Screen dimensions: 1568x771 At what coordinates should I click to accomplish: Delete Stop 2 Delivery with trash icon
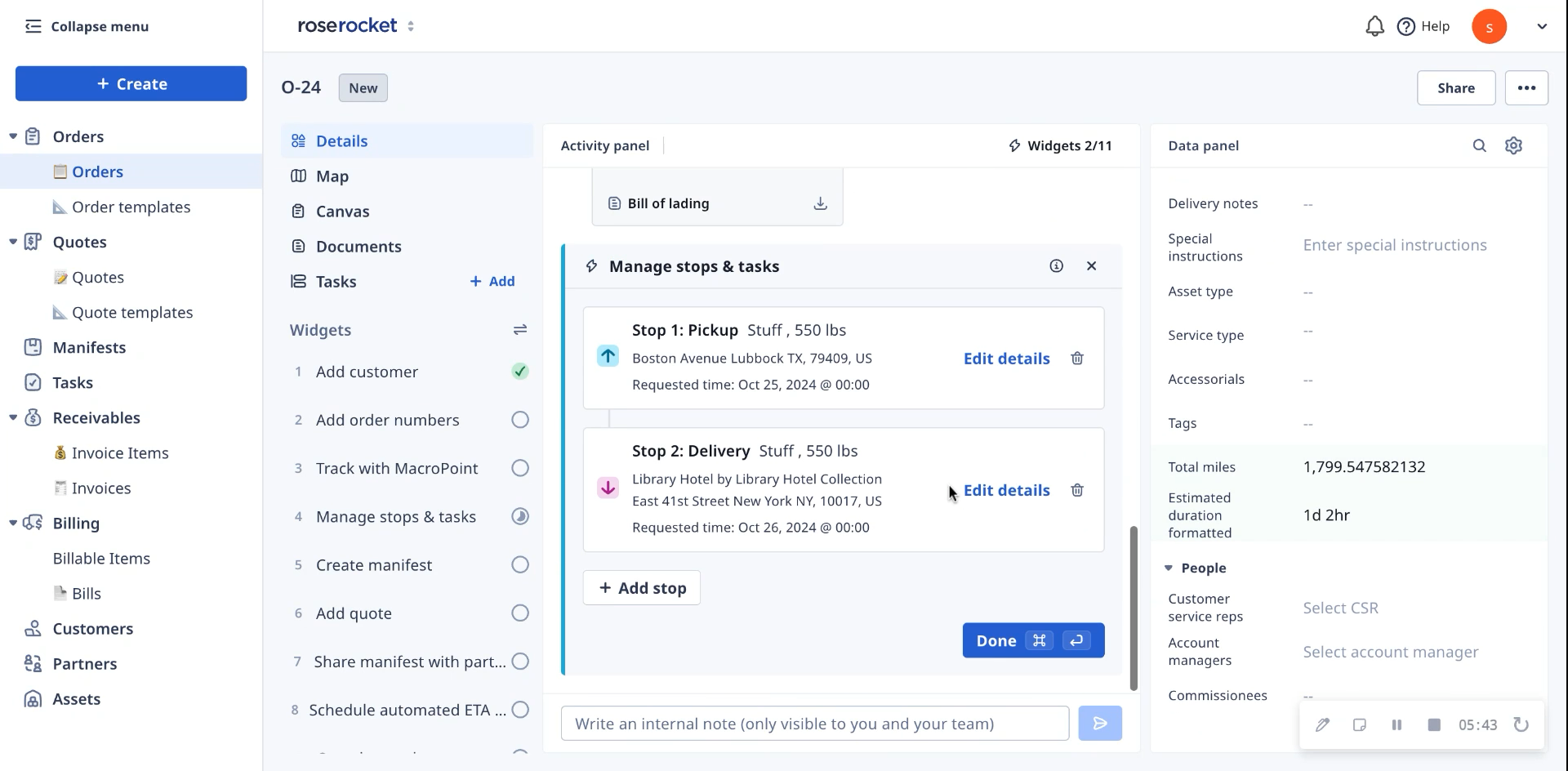click(1077, 490)
